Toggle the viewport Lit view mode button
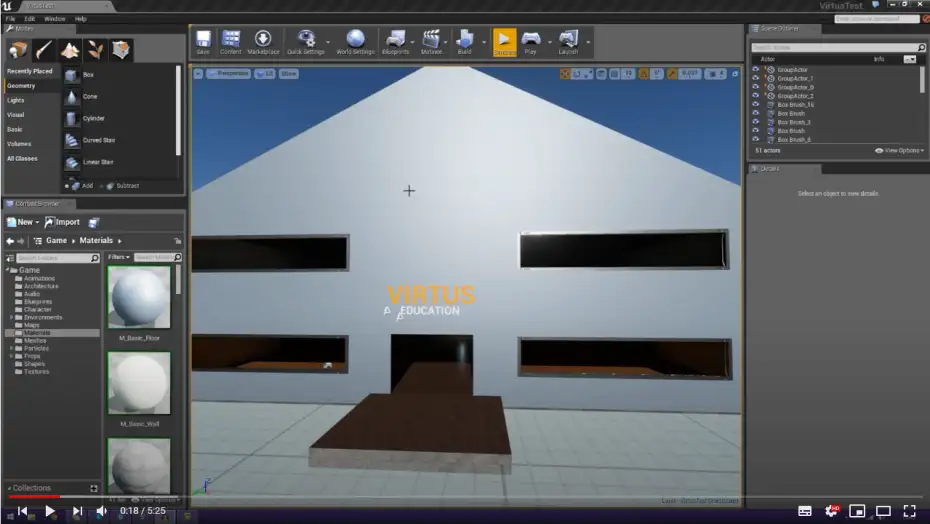The width and height of the screenshot is (930, 524). [265, 74]
